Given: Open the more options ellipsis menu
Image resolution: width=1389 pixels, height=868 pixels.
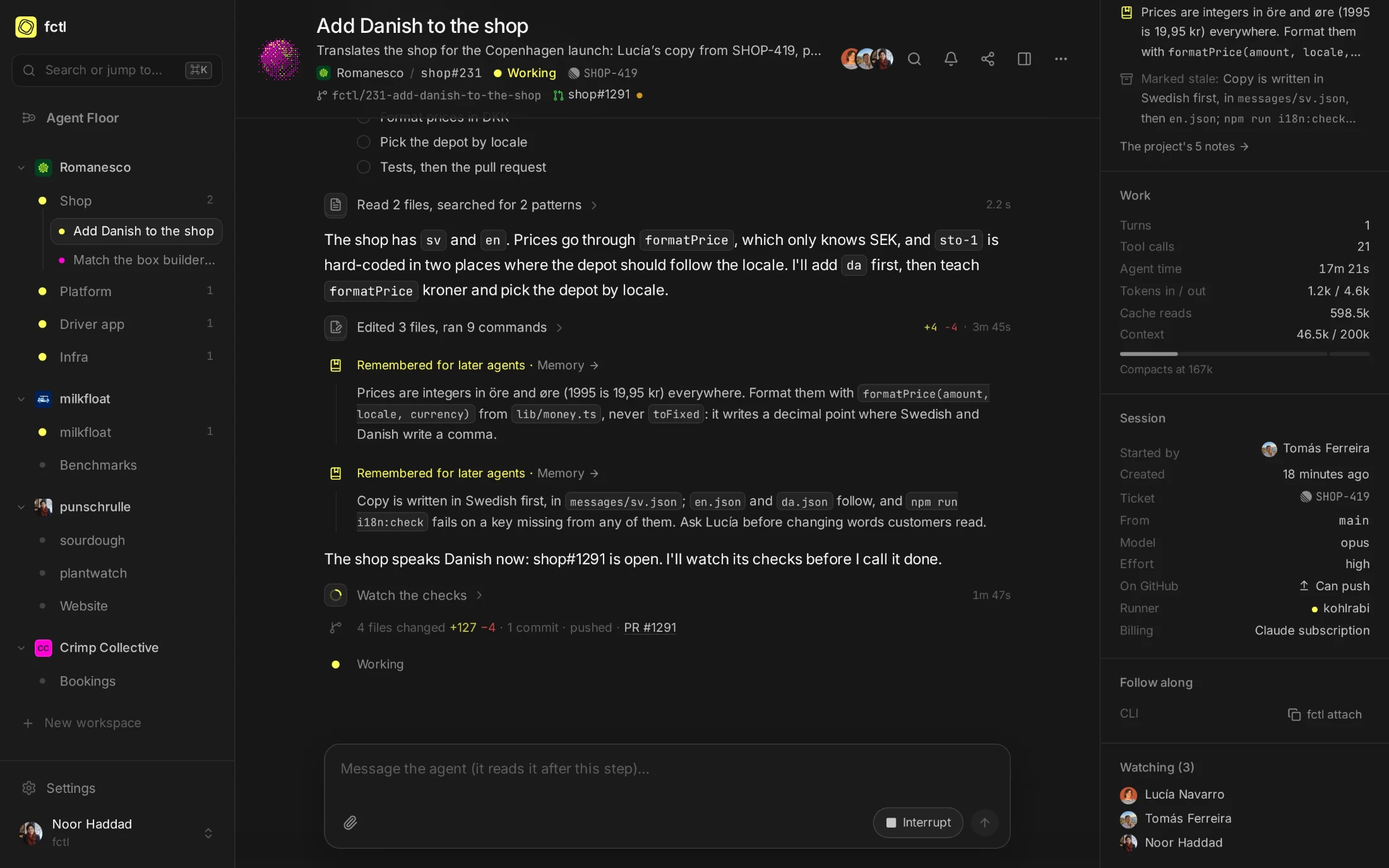Looking at the screenshot, I should tap(1061, 59).
